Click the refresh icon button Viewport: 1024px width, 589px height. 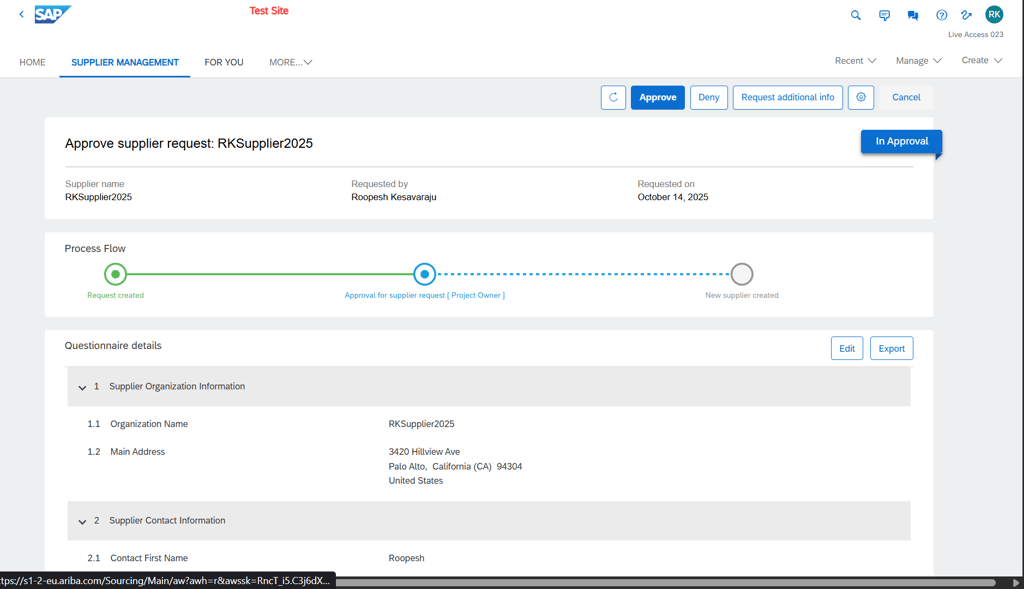point(613,97)
